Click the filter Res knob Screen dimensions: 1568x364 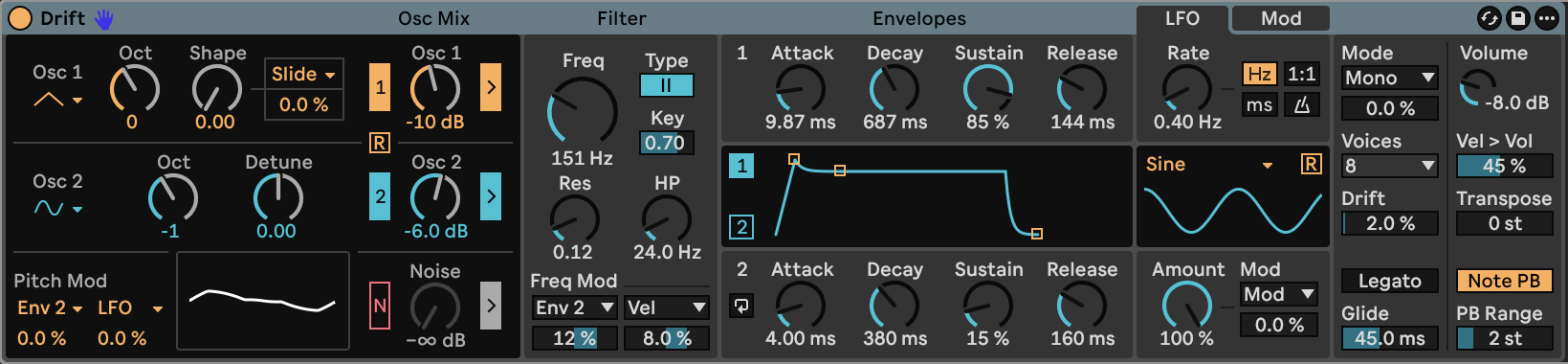(x=574, y=219)
